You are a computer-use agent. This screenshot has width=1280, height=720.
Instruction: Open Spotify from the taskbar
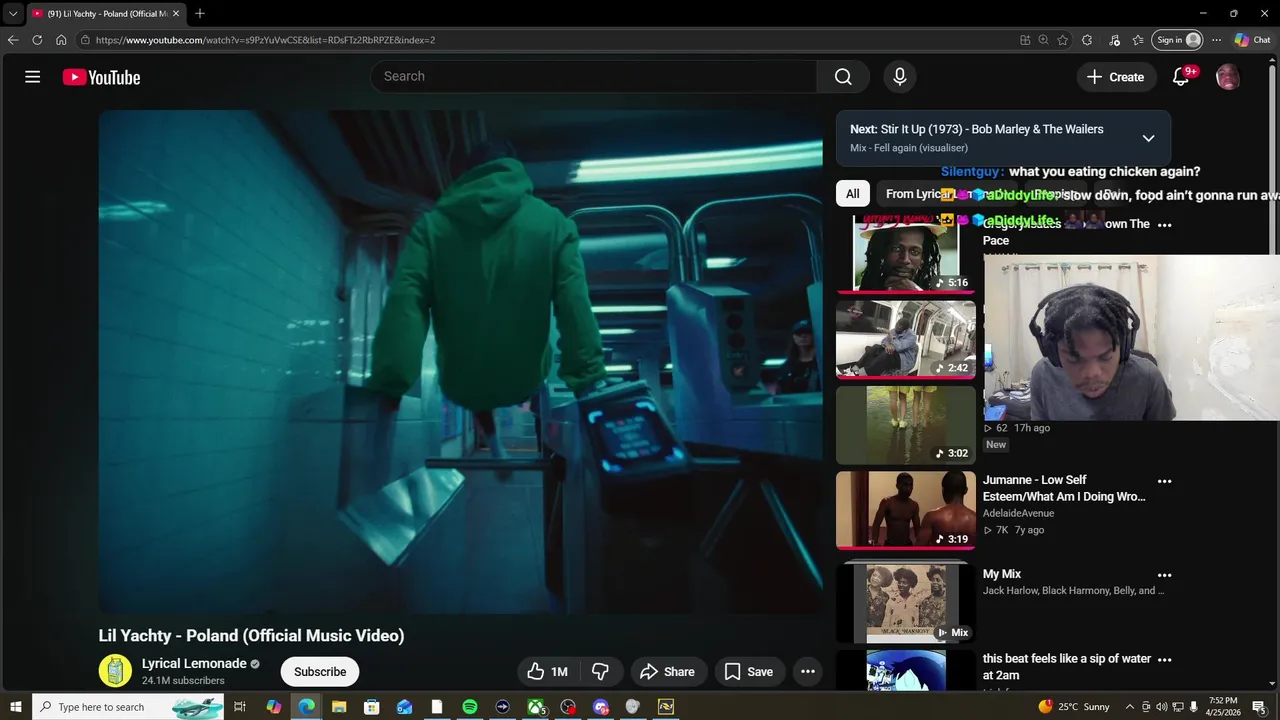470,707
